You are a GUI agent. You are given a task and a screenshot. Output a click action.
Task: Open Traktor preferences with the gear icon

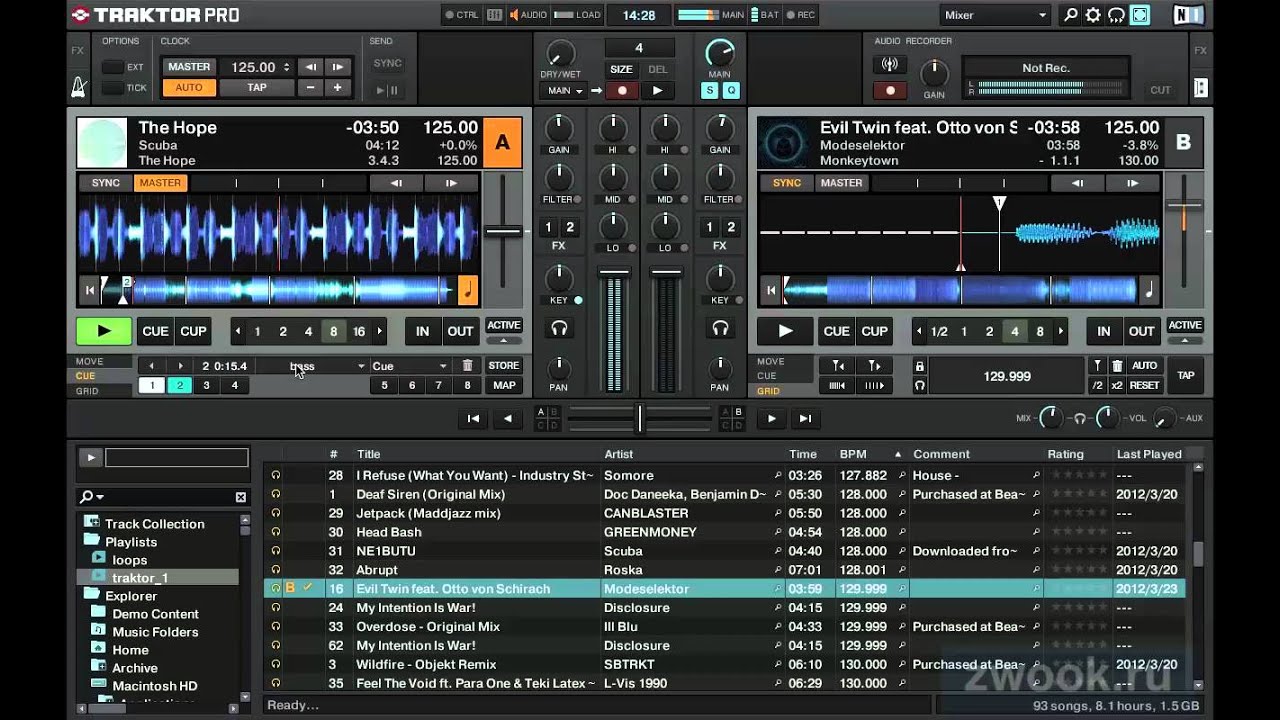pyautogui.click(x=1093, y=15)
